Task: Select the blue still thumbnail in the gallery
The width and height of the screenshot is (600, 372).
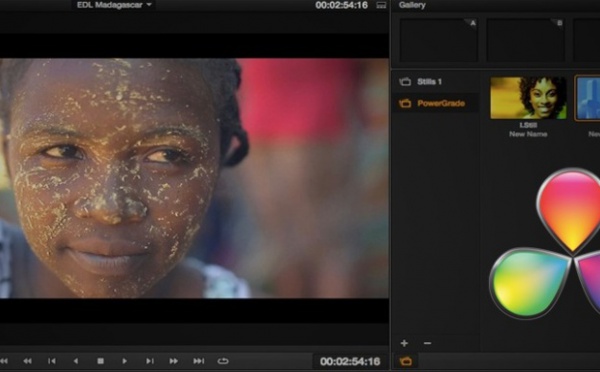Action: (x=588, y=98)
